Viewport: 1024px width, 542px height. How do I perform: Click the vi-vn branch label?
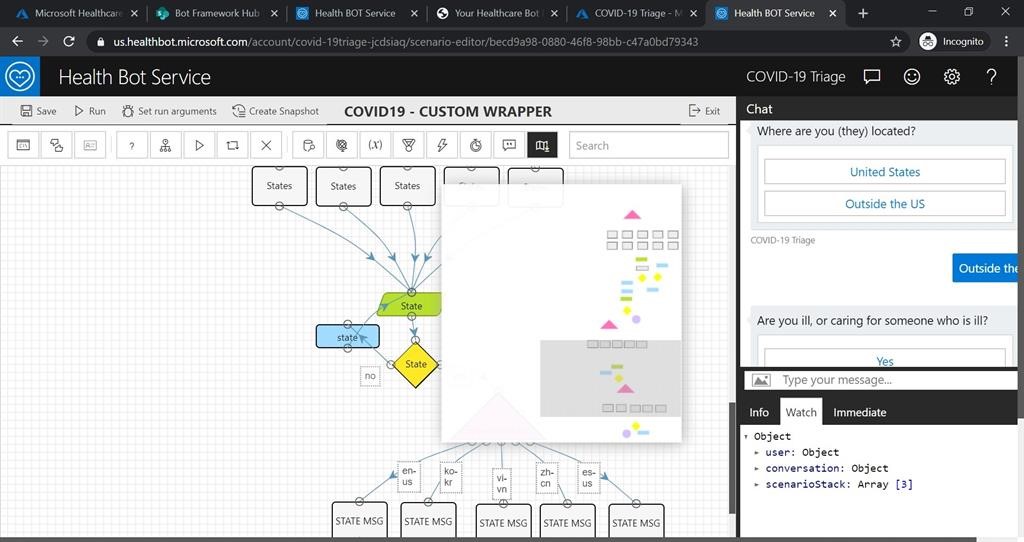coord(501,483)
